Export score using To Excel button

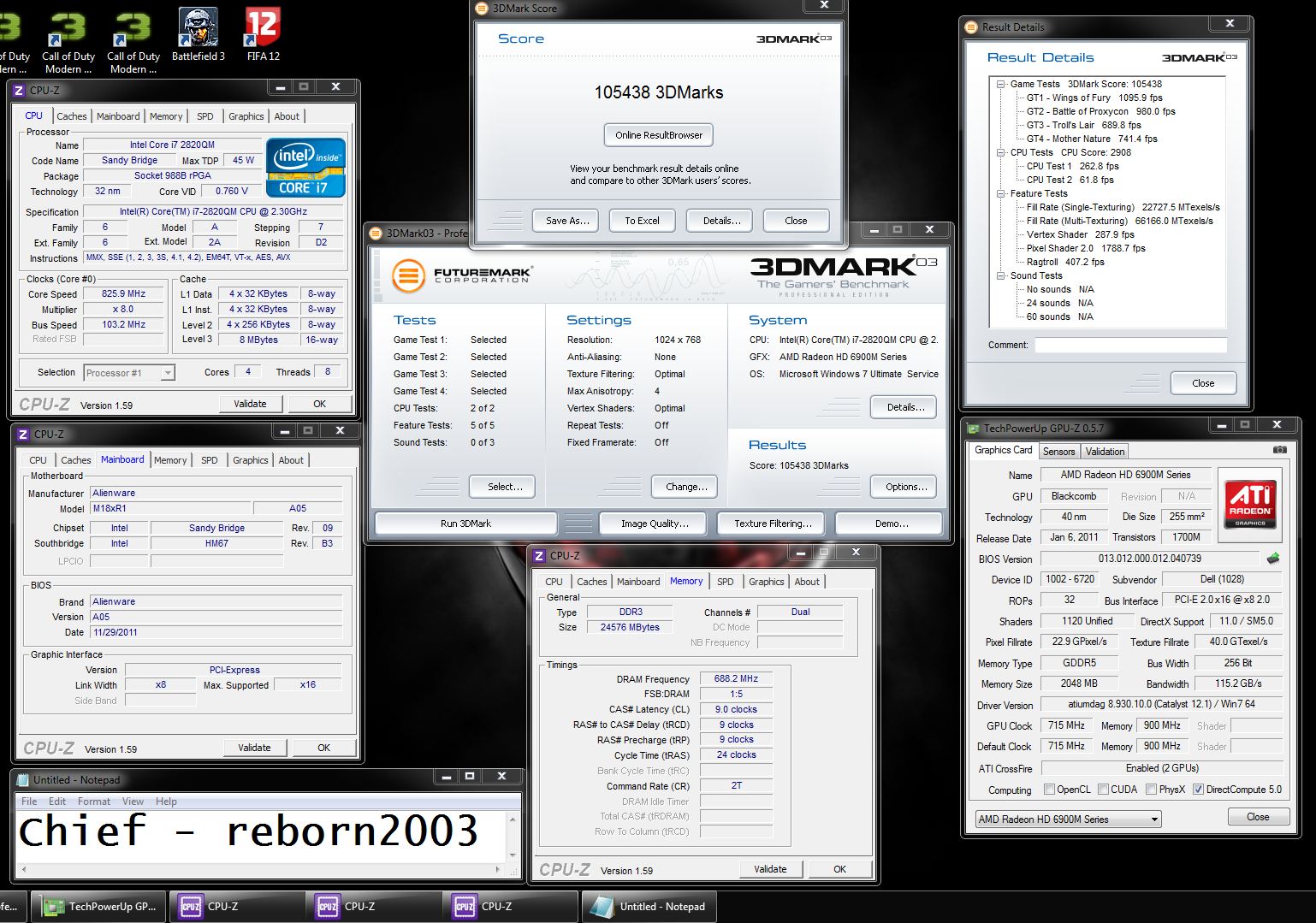[642, 221]
